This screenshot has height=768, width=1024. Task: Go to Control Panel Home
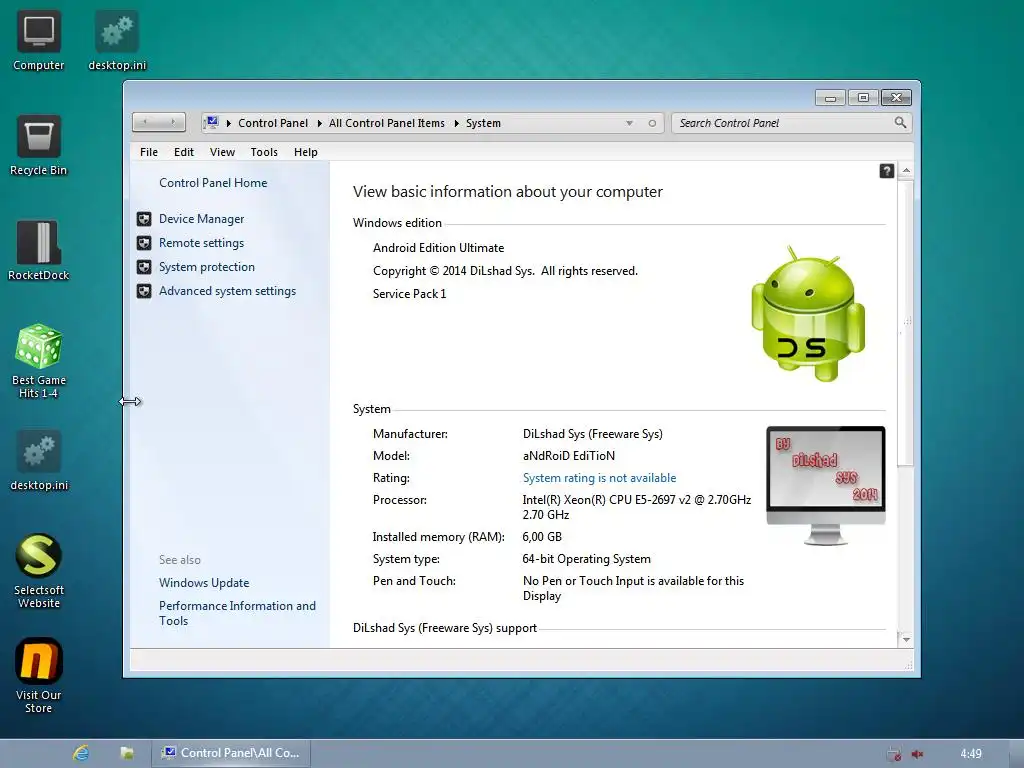tap(213, 183)
